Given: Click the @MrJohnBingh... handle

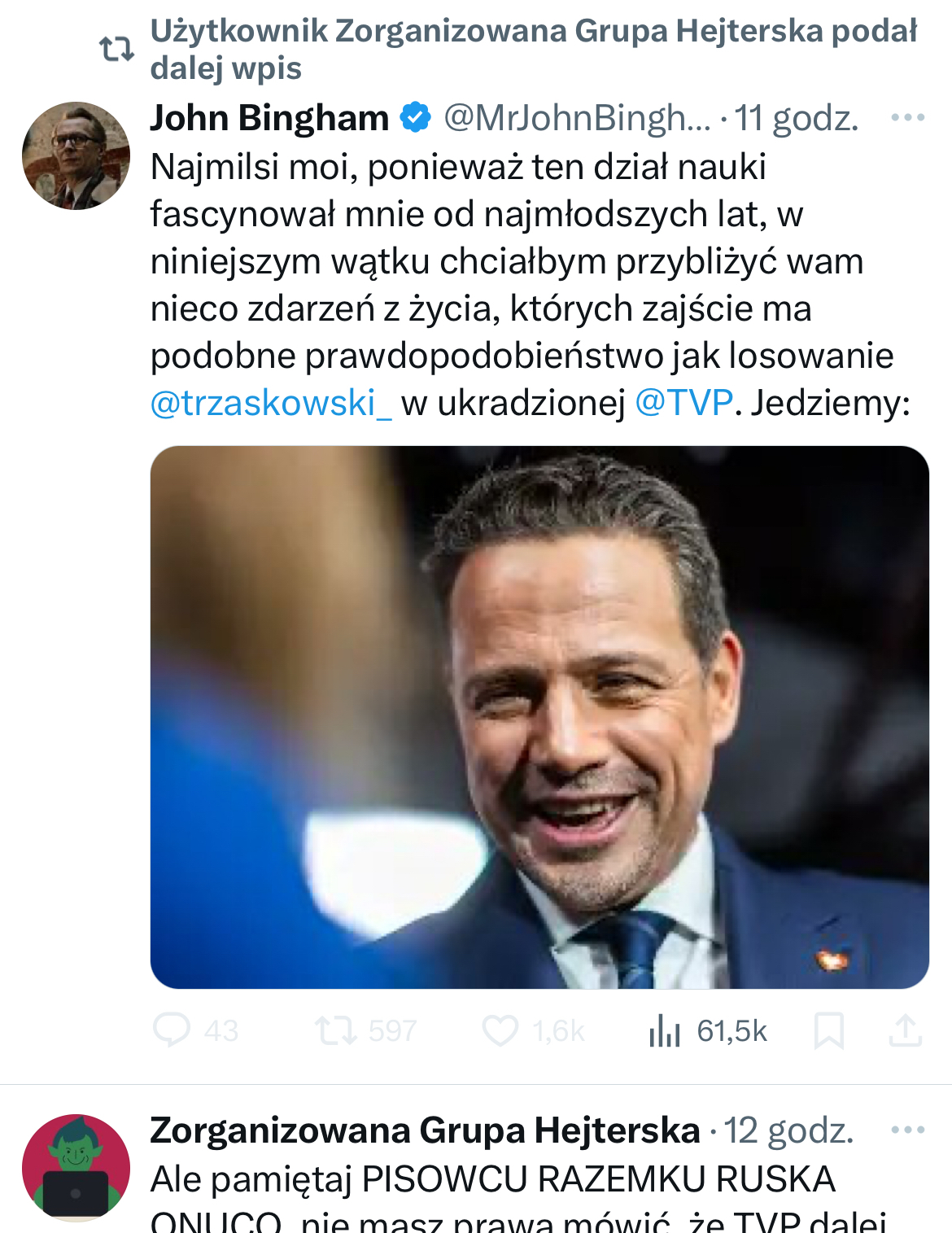Looking at the screenshot, I should tap(577, 118).
